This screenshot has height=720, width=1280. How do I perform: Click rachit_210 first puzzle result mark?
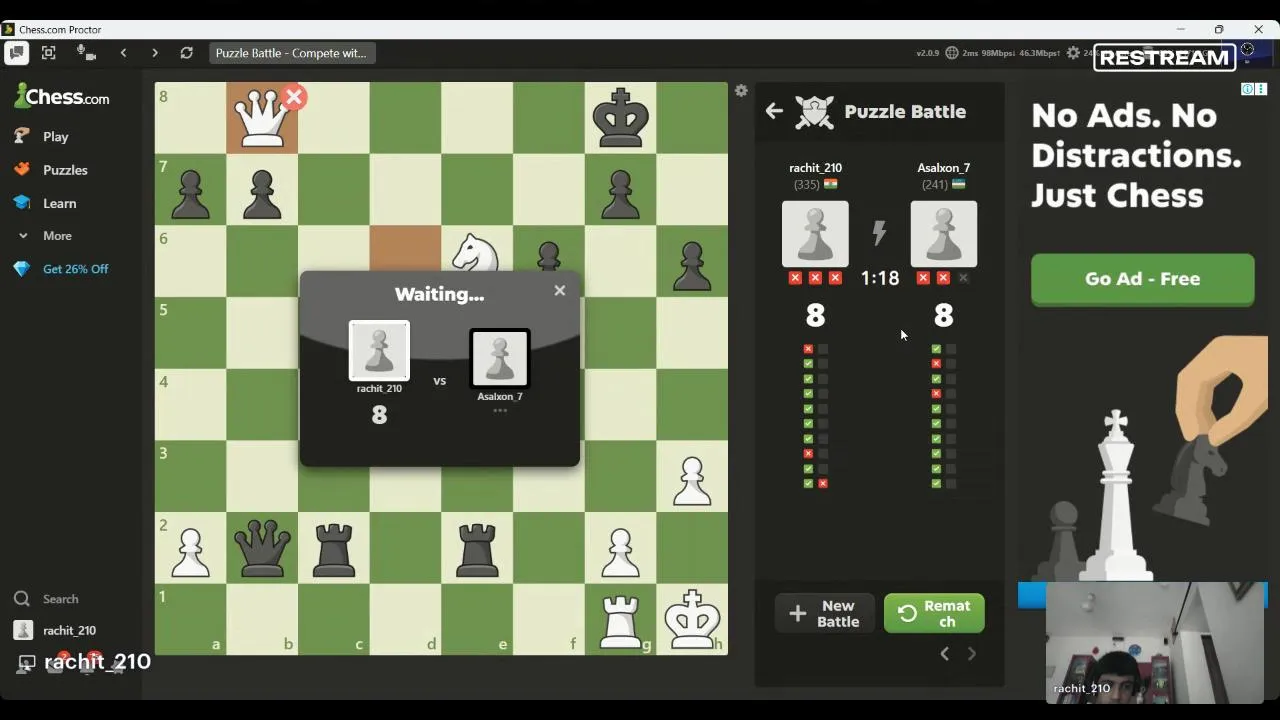[808, 349]
